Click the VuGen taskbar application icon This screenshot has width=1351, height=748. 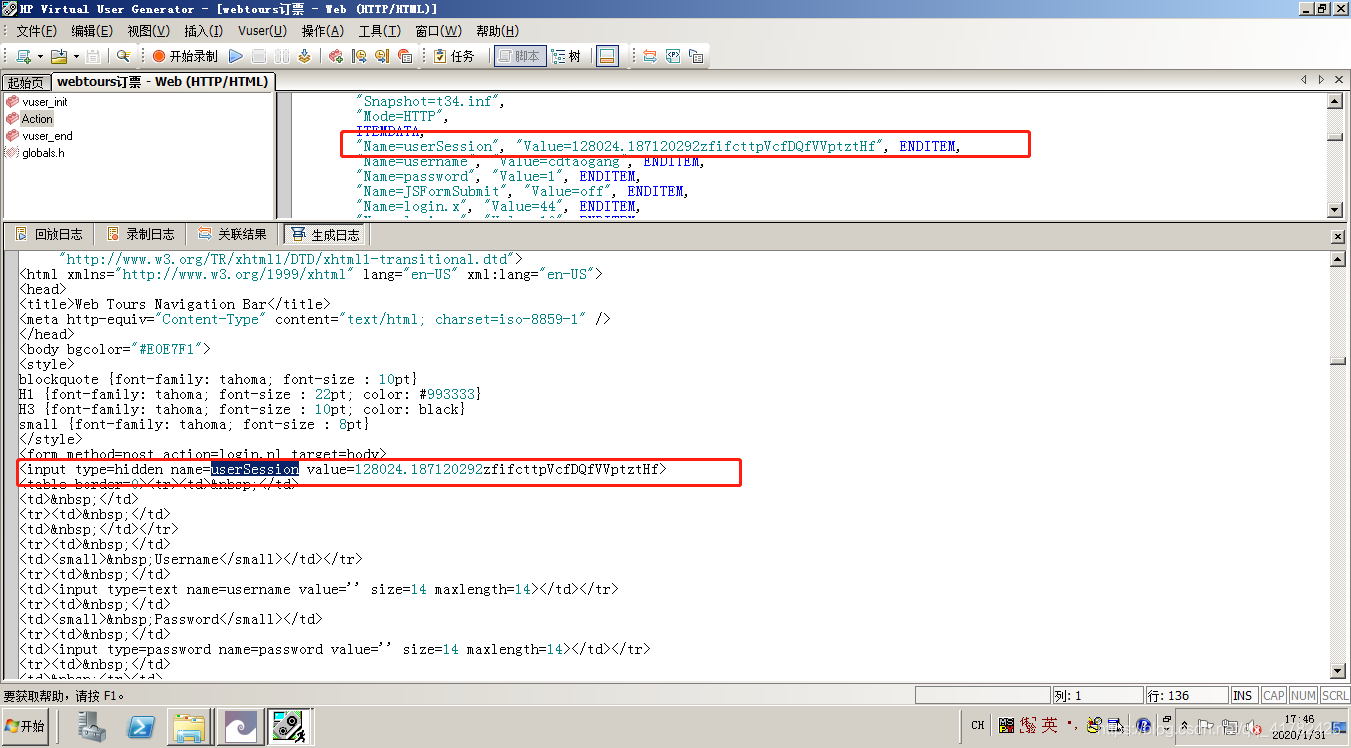[x=291, y=726]
